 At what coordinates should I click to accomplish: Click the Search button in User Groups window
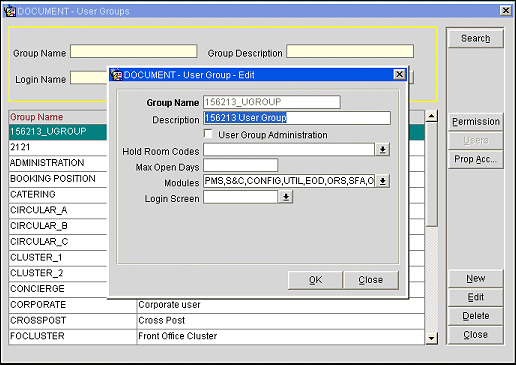[475, 39]
